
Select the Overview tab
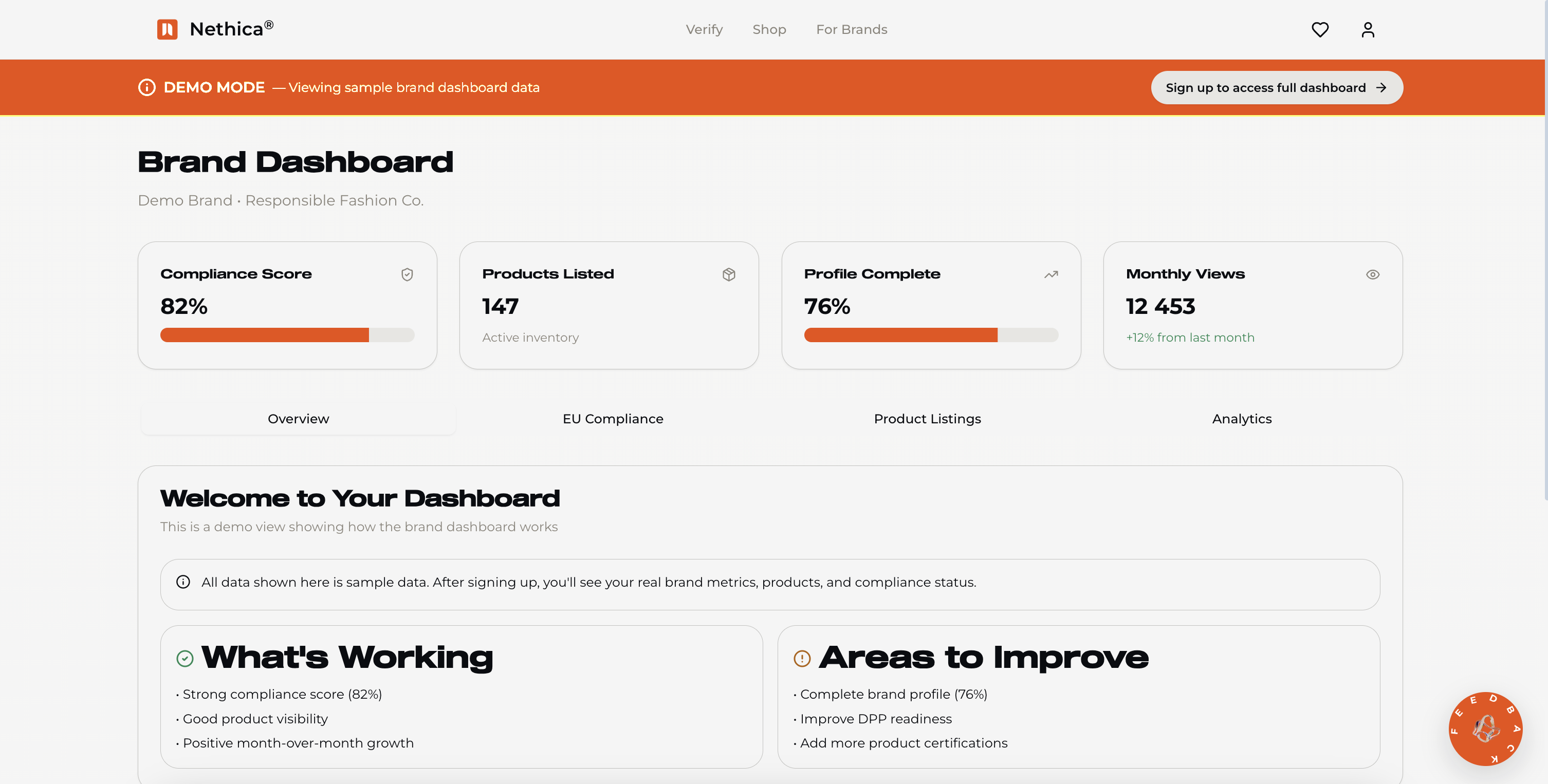pos(298,419)
